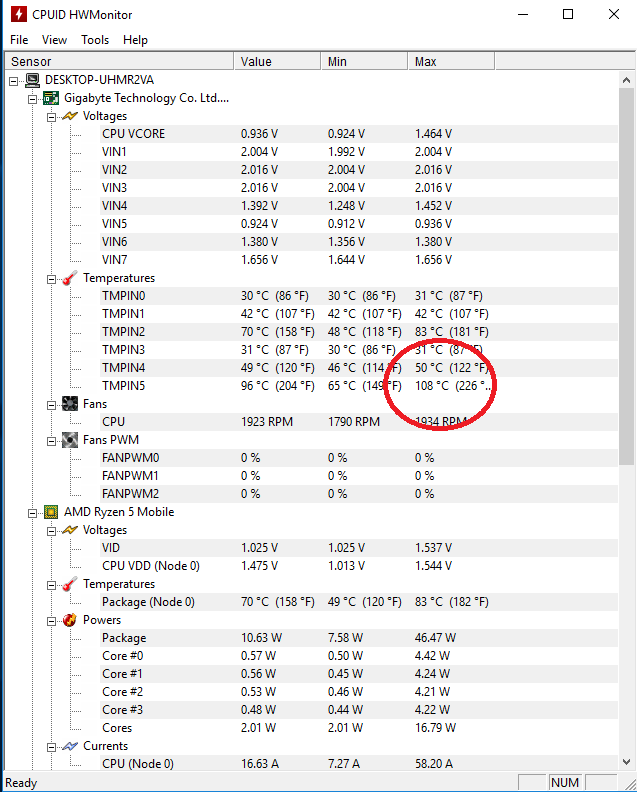Viewport: 637px width, 795px height.
Task: Collapse the Gigabyte Voltages group
Action: 51,117
